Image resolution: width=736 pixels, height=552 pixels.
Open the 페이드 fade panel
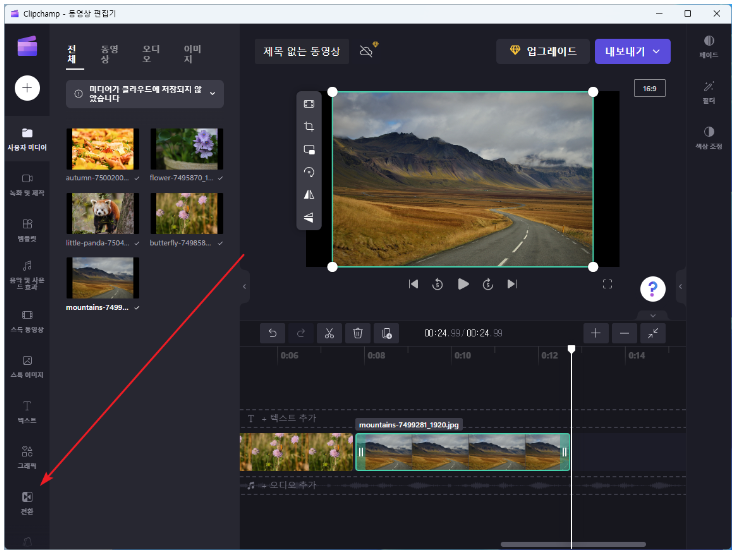point(709,46)
